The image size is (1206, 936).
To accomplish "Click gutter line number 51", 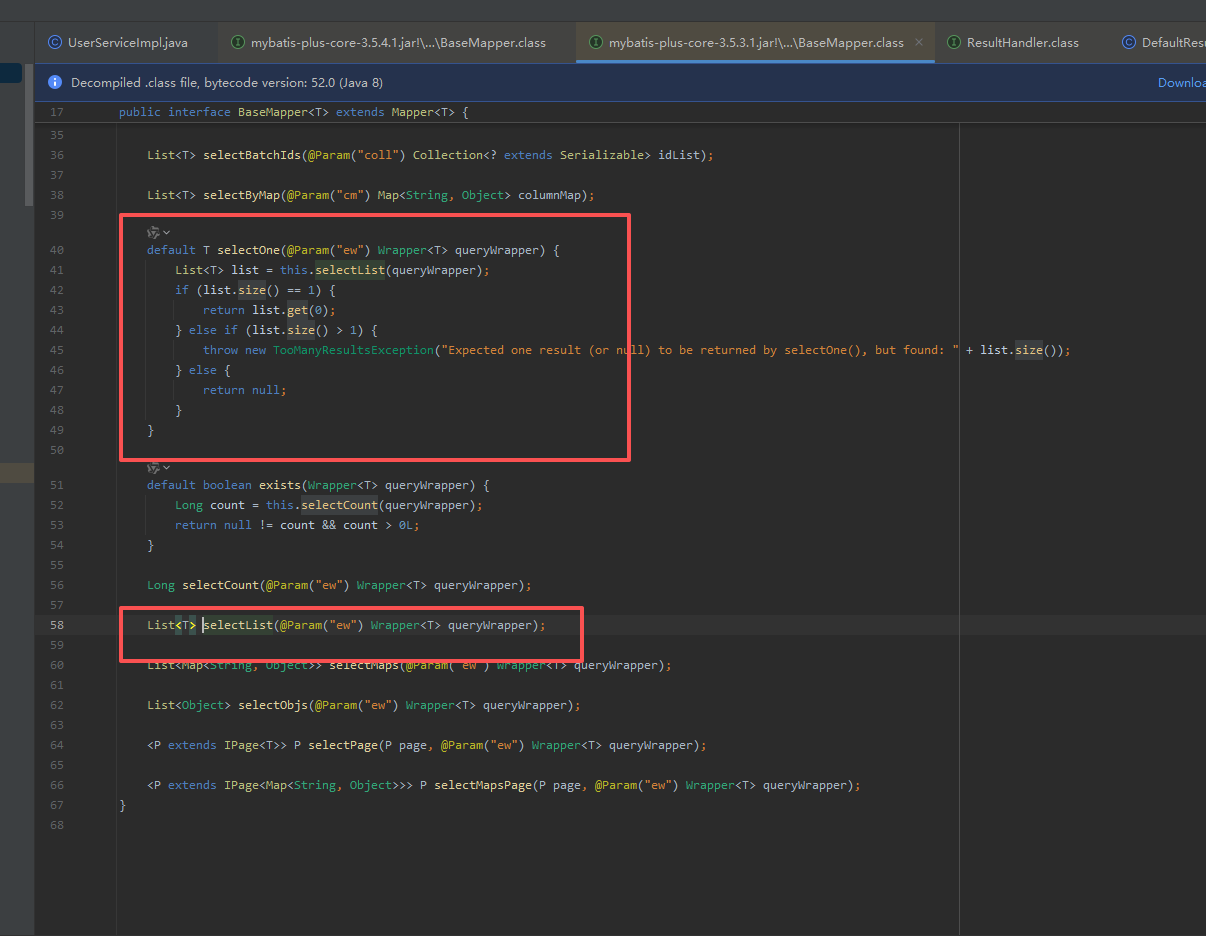I will tap(56, 485).
